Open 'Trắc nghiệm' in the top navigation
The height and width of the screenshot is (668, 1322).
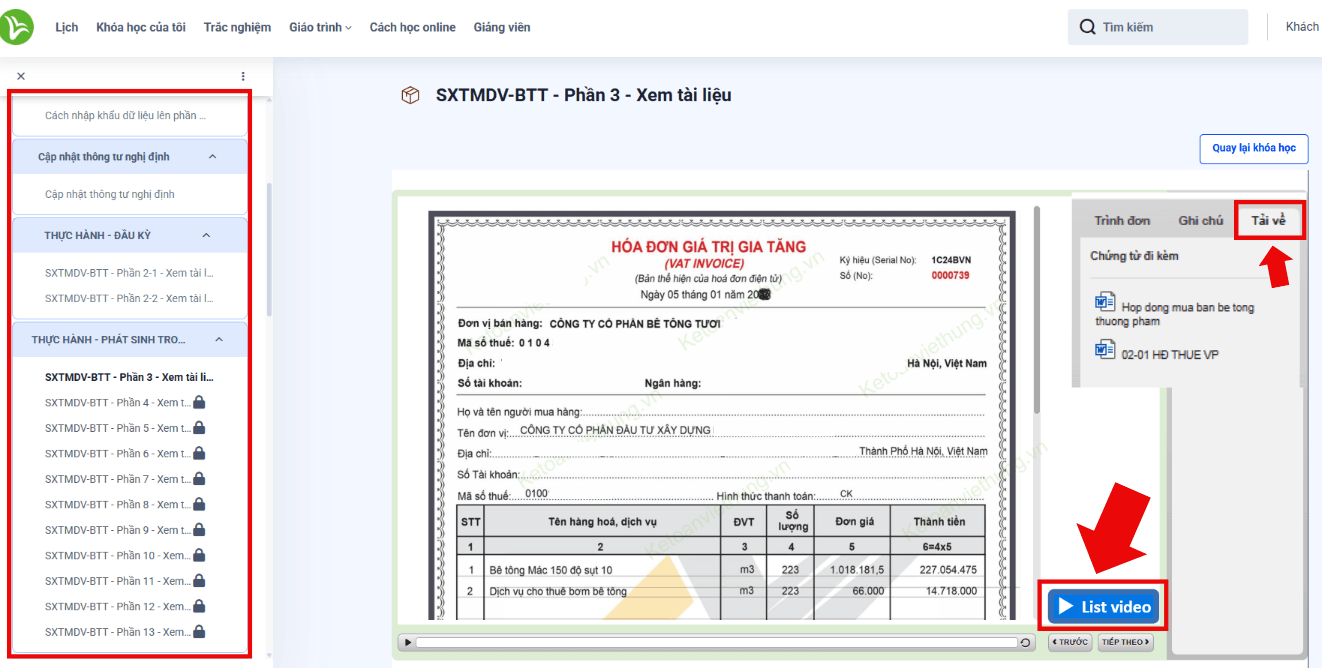click(237, 27)
